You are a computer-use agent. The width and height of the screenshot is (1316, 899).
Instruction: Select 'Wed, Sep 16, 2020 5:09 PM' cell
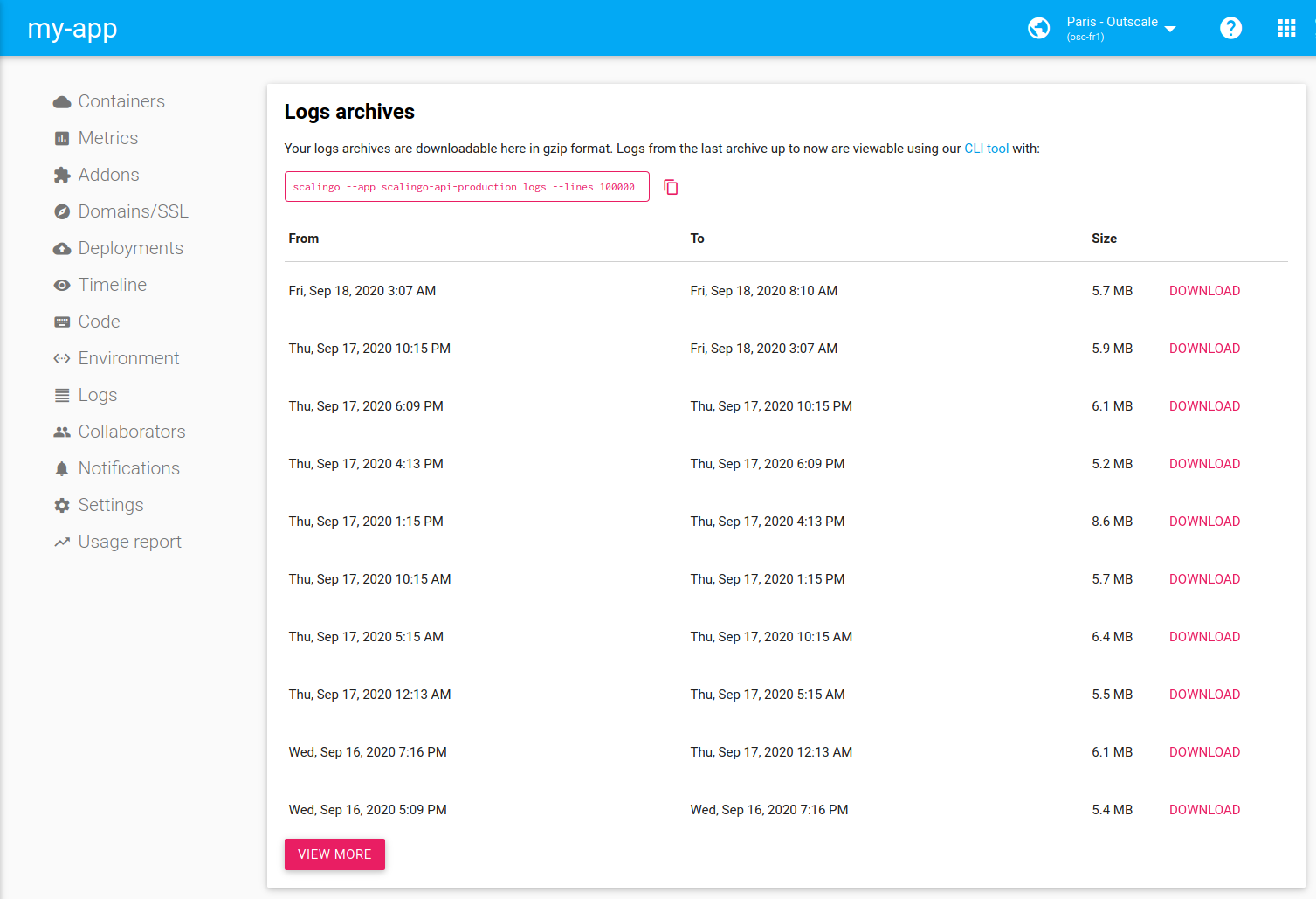point(368,810)
